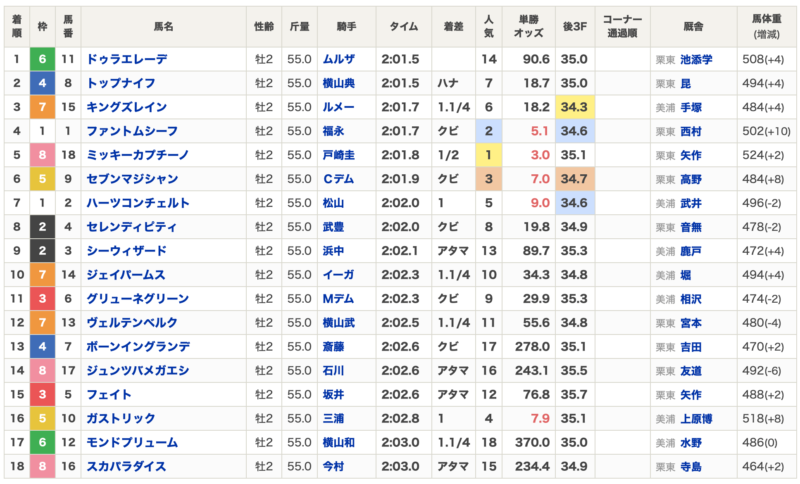Select horse キングズレイン
The width and height of the screenshot is (800, 484).
(x=127, y=107)
